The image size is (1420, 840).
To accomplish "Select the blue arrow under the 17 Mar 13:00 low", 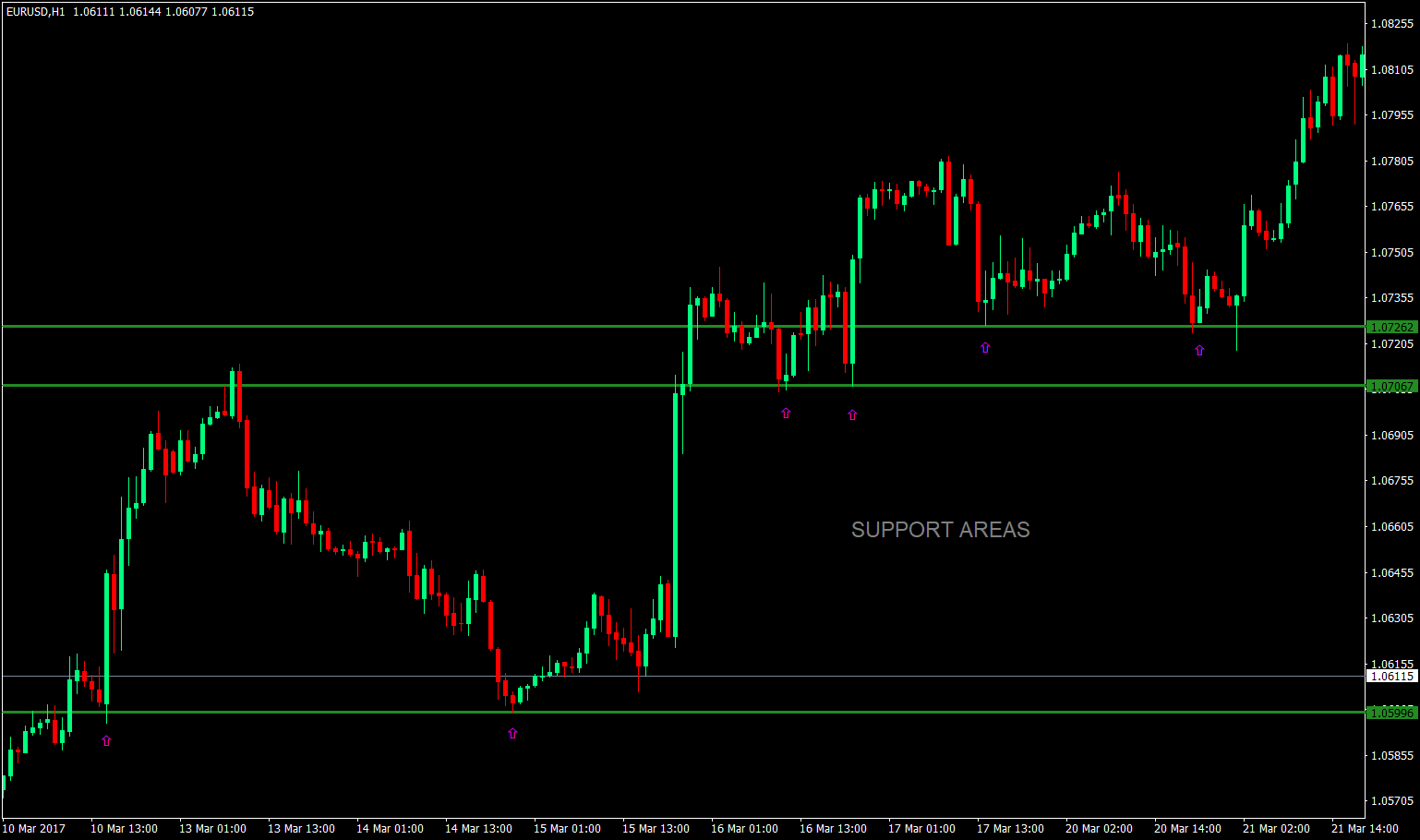I will tap(985, 347).
